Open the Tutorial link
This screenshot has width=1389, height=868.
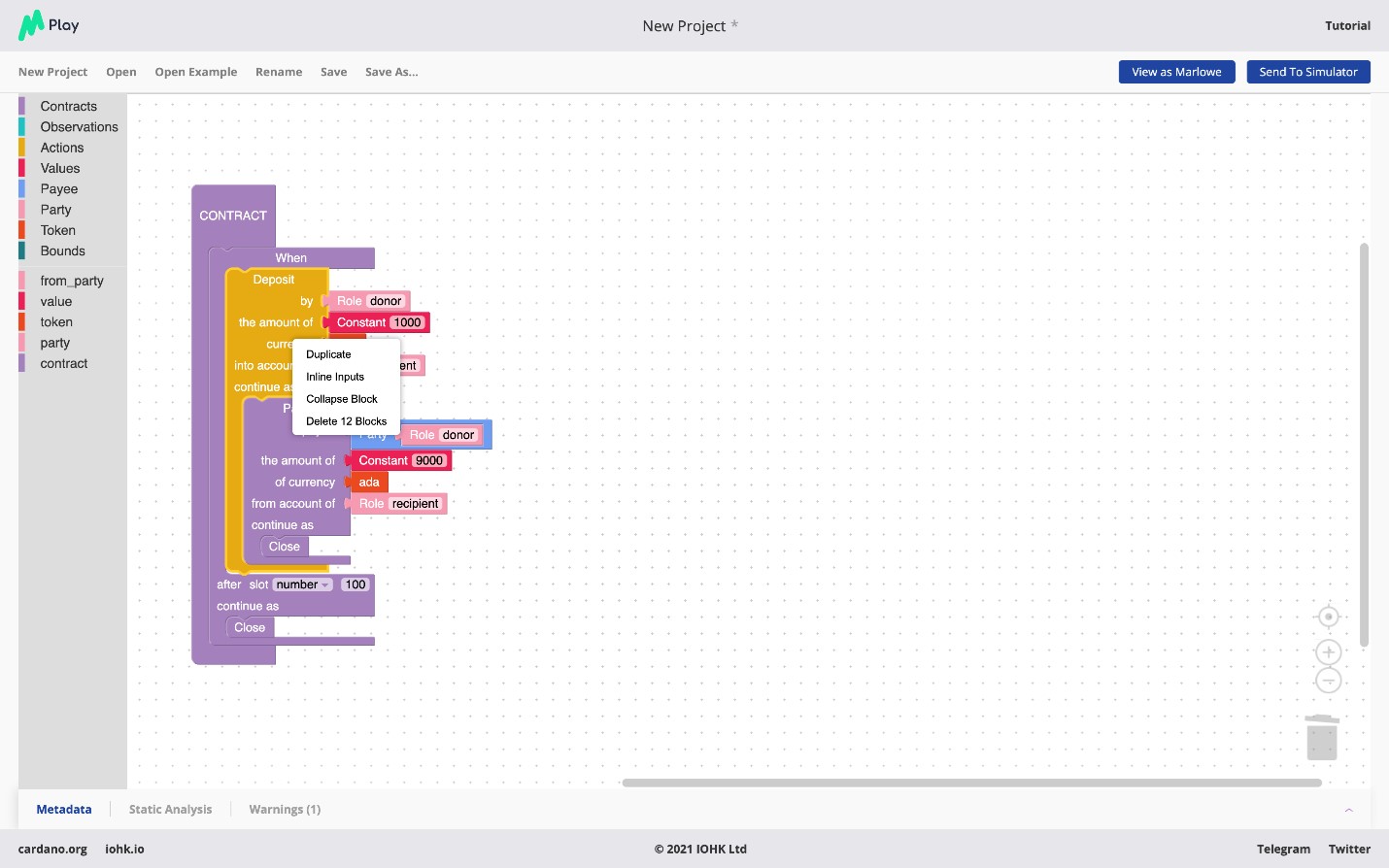pyautogui.click(x=1347, y=26)
